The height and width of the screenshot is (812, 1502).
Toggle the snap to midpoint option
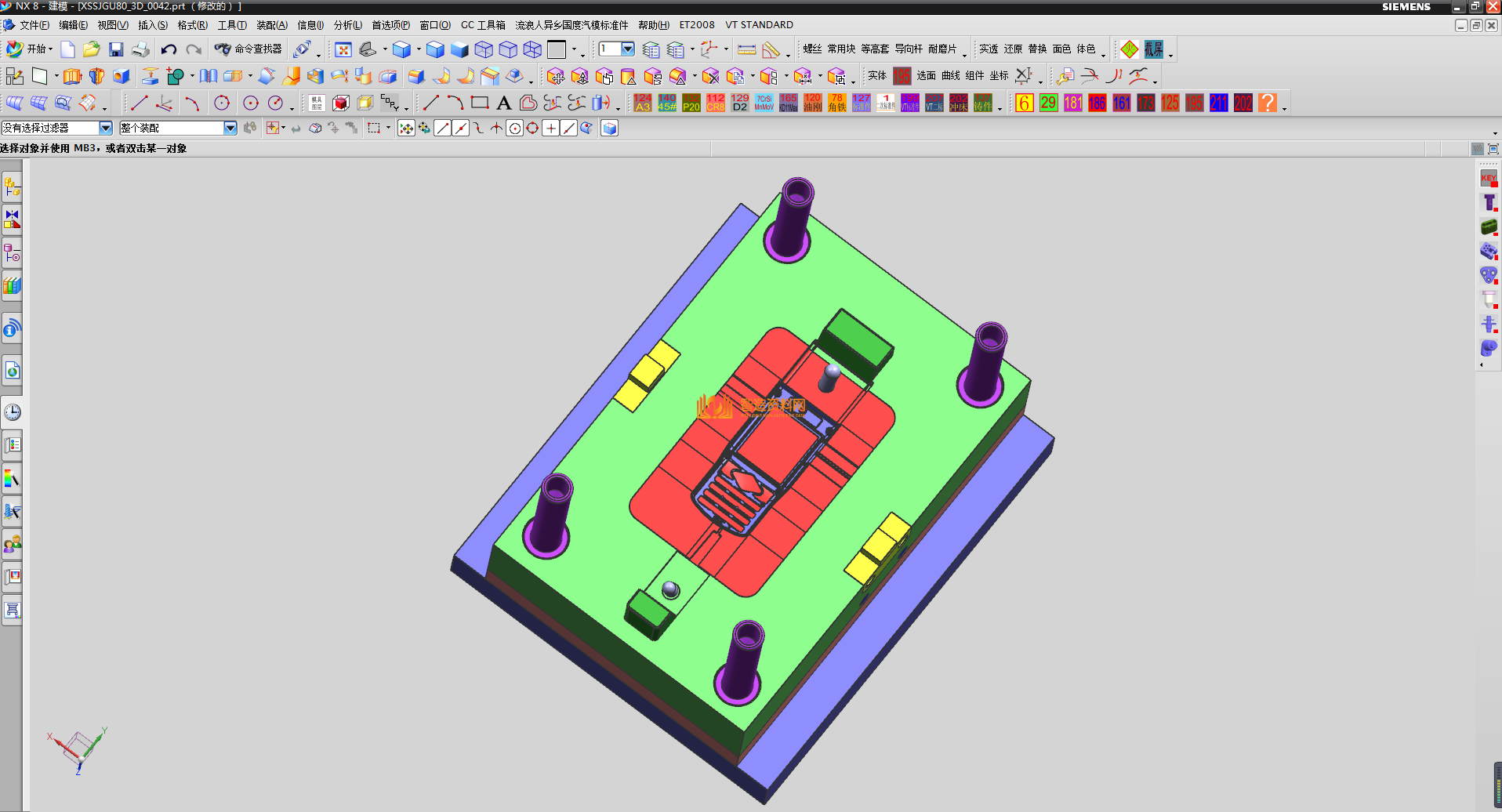460,129
